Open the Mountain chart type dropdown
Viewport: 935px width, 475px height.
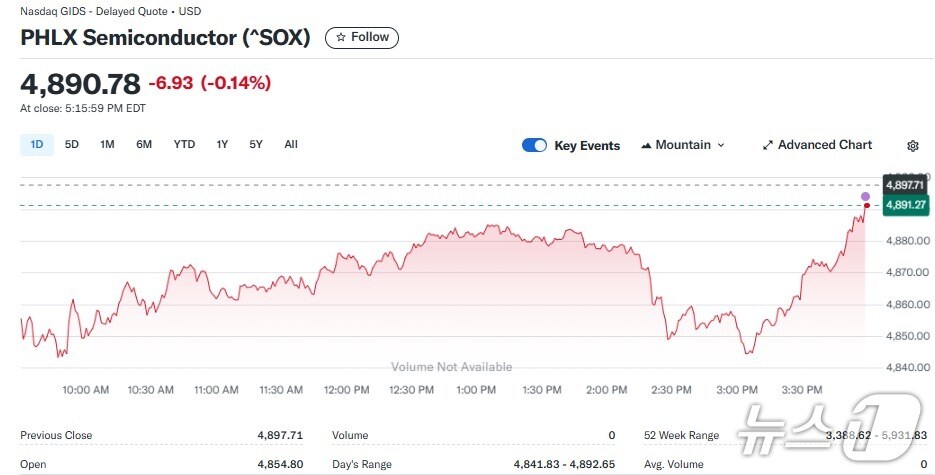click(x=683, y=145)
